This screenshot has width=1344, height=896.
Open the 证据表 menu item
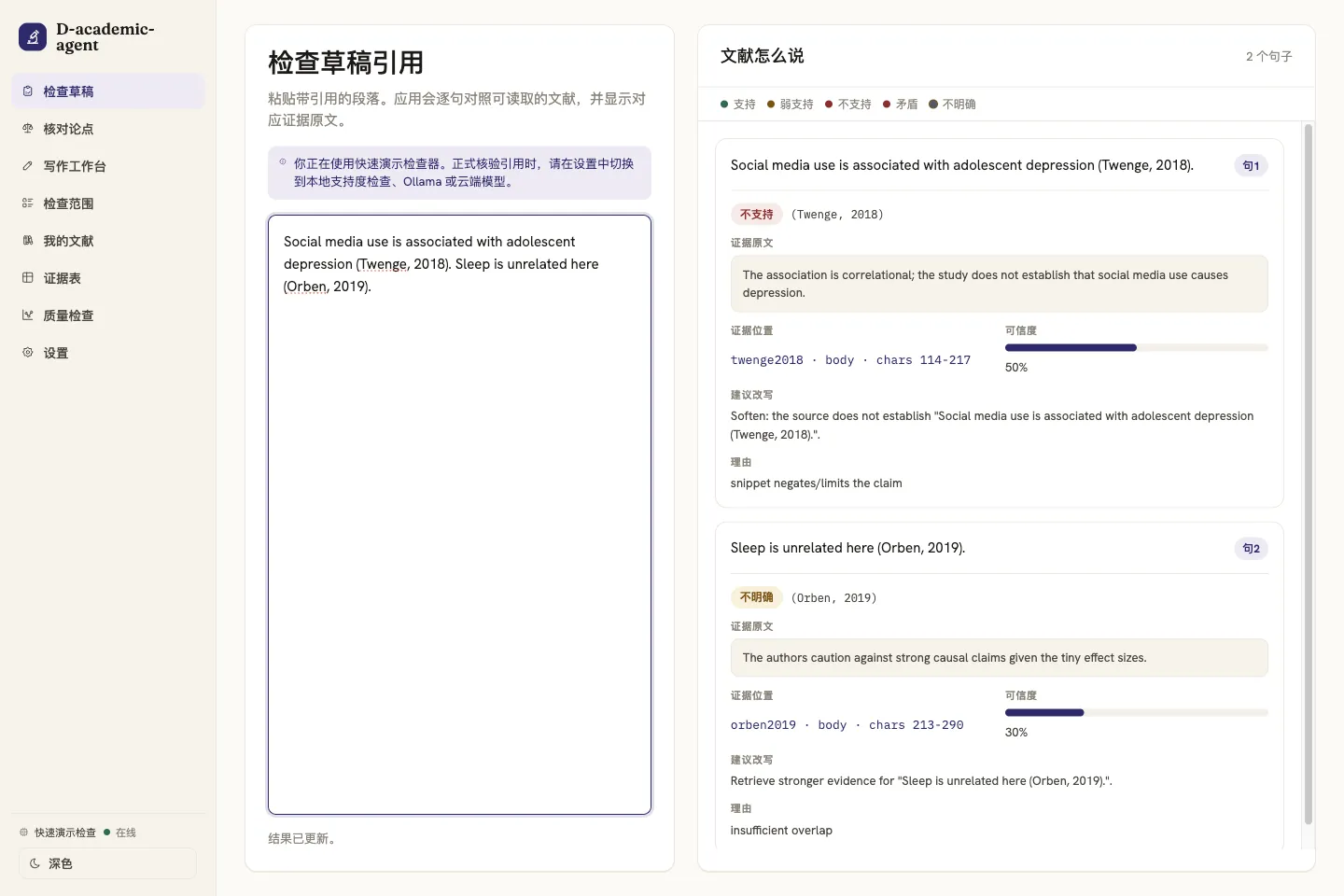(108, 278)
